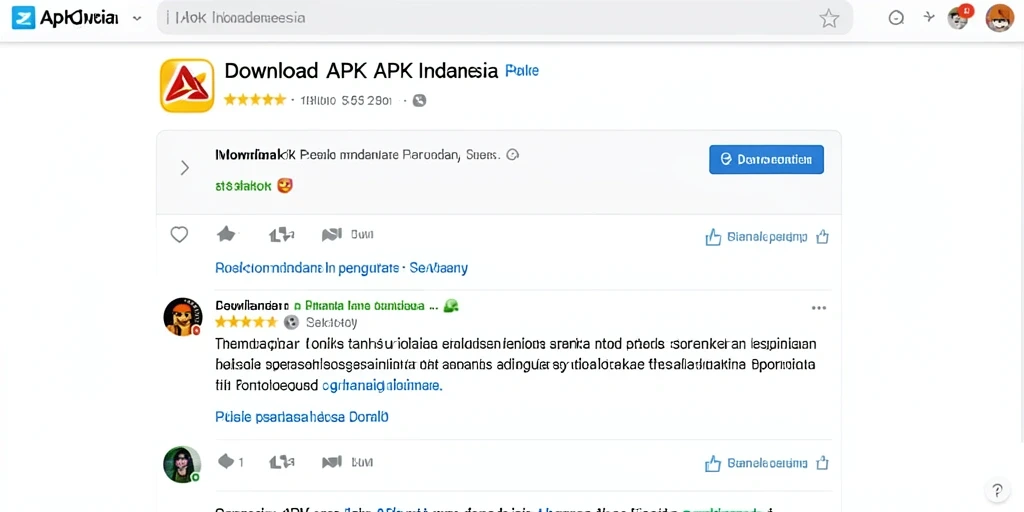This screenshot has width=1024, height=512.
Task: Click the green 'atsalakok' text
Action: click(x=243, y=186)
